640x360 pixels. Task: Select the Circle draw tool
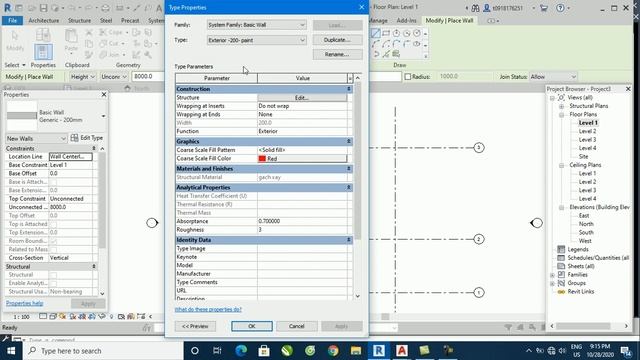point(417,33)
